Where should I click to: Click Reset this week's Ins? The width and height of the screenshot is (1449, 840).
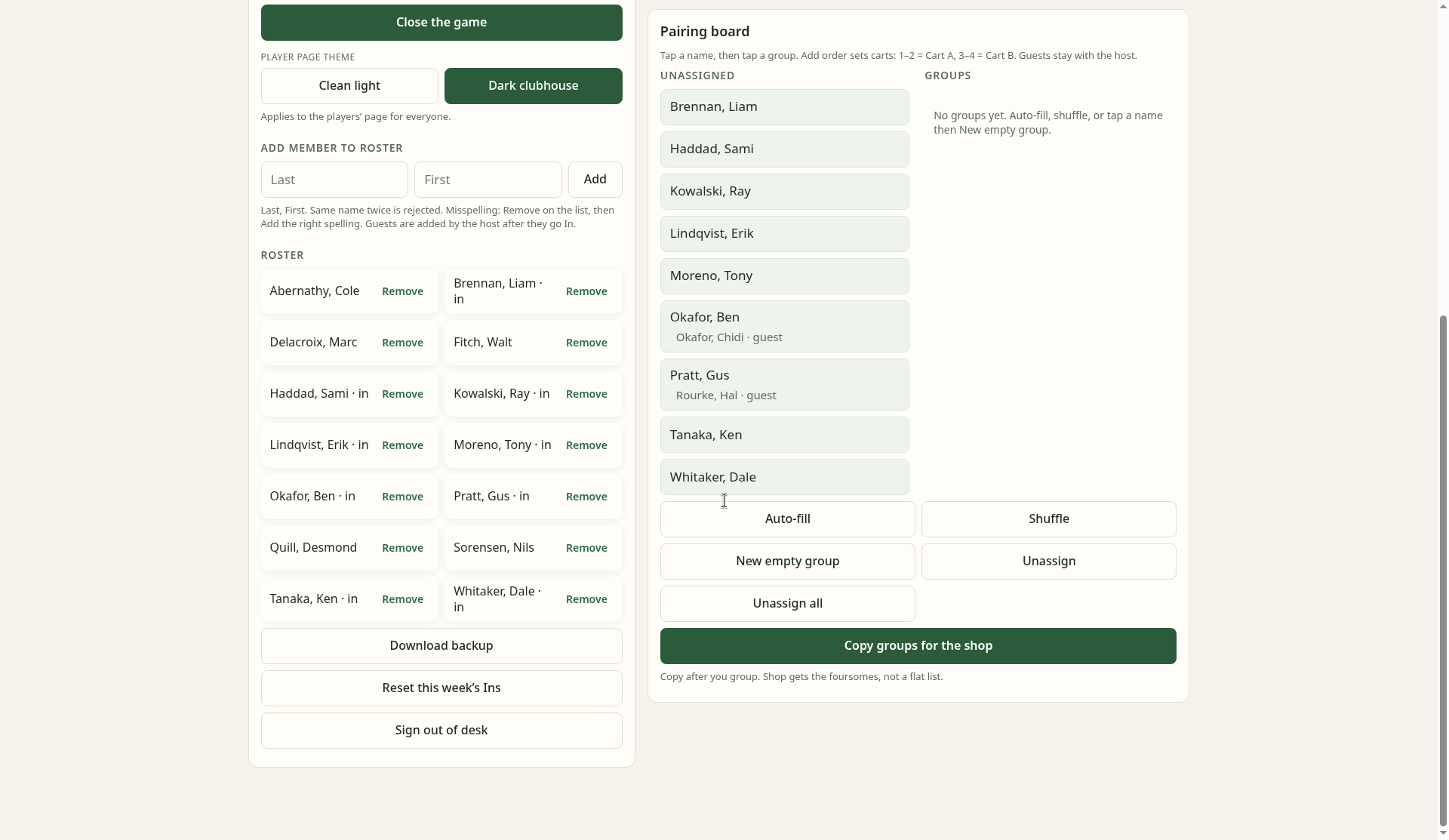tap(441, 688)
